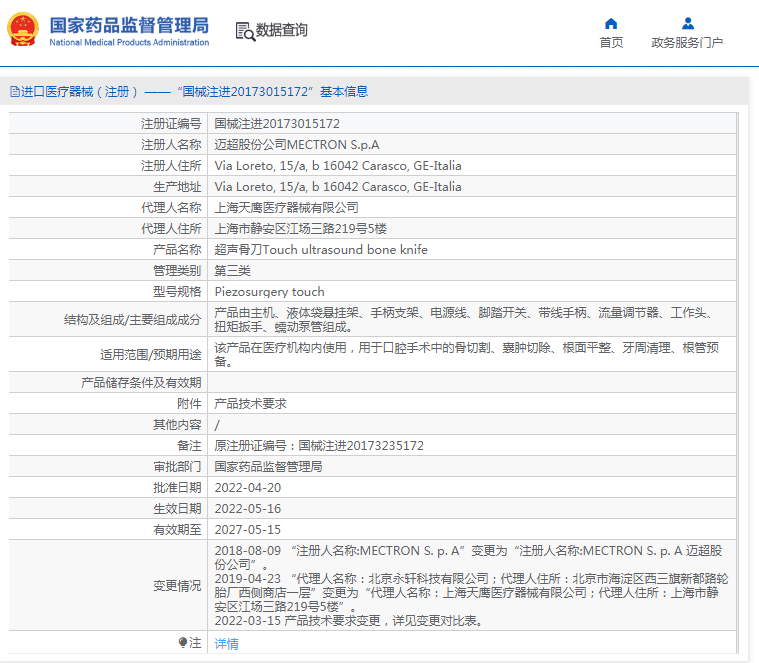Select original registration number 国械注进20173235172
Viewport: 759px width, 663px height.
tap(361, 446)
